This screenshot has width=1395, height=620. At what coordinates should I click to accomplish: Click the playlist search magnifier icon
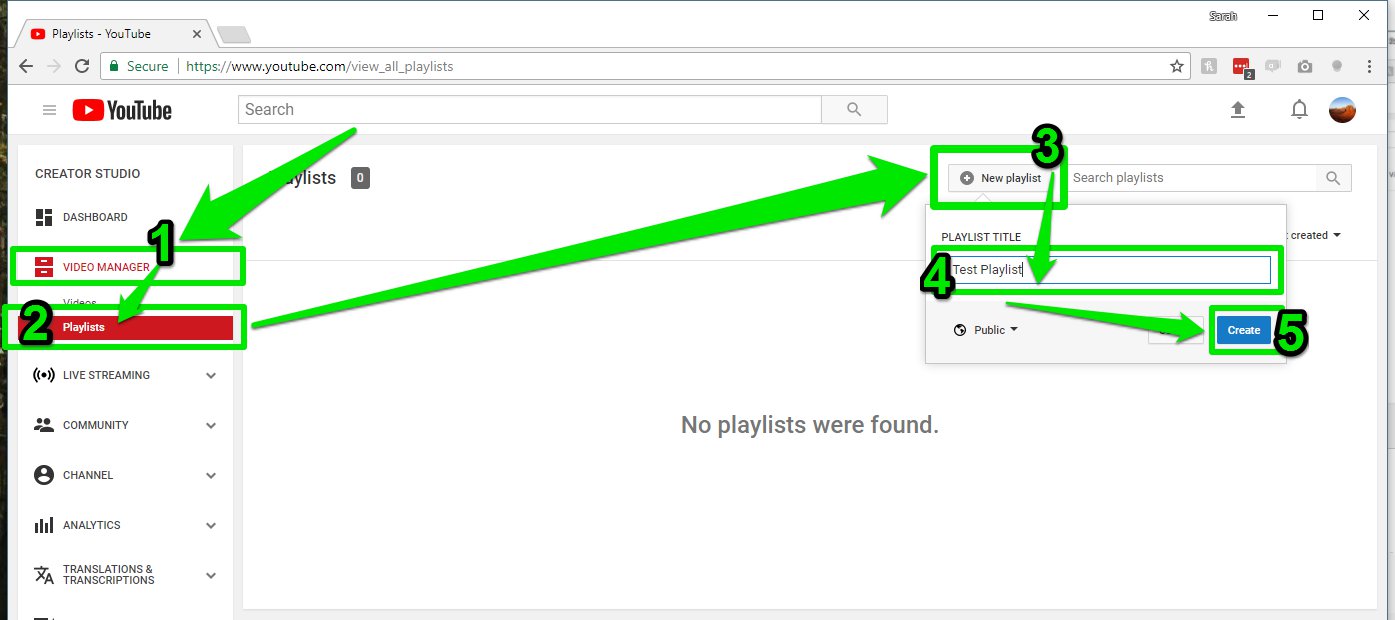pyautogui.click(x=1333, y=178)
